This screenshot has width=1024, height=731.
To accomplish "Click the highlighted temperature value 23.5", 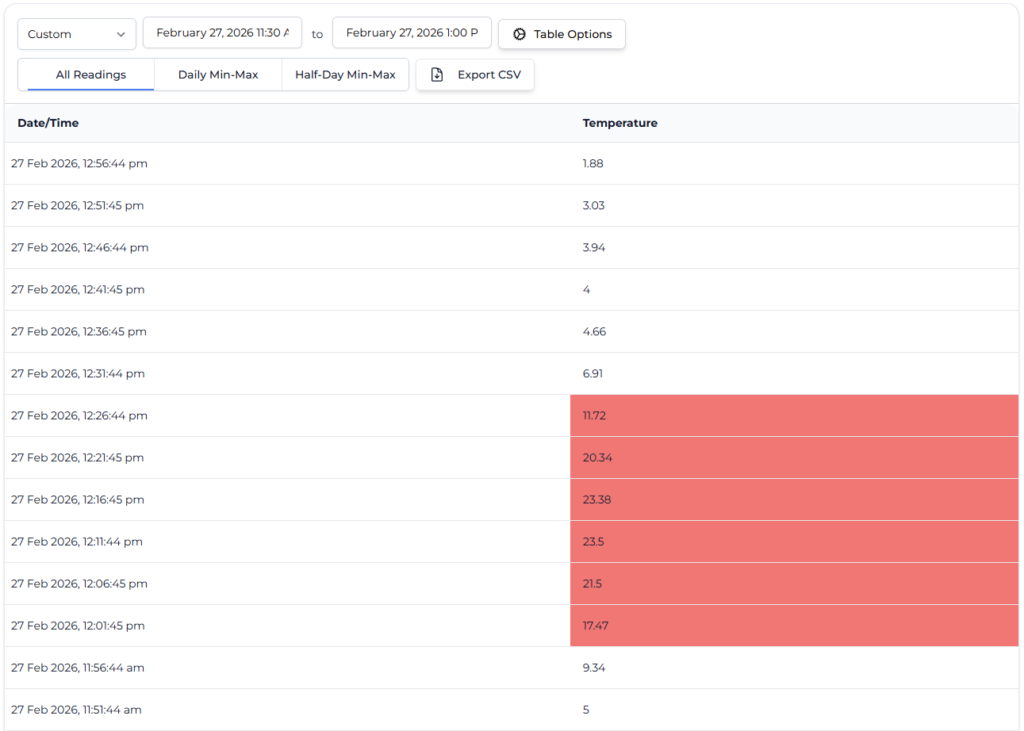I will pos(594,542).
